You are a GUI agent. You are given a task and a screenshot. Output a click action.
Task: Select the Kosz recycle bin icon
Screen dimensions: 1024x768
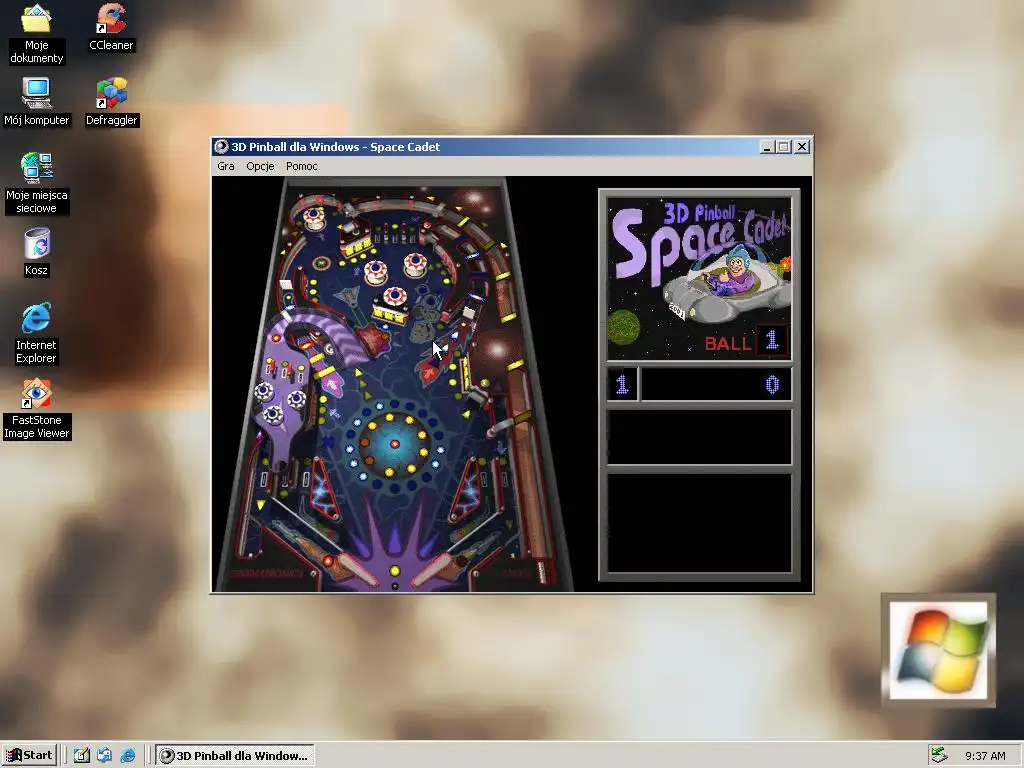click(x=37, y=252)
